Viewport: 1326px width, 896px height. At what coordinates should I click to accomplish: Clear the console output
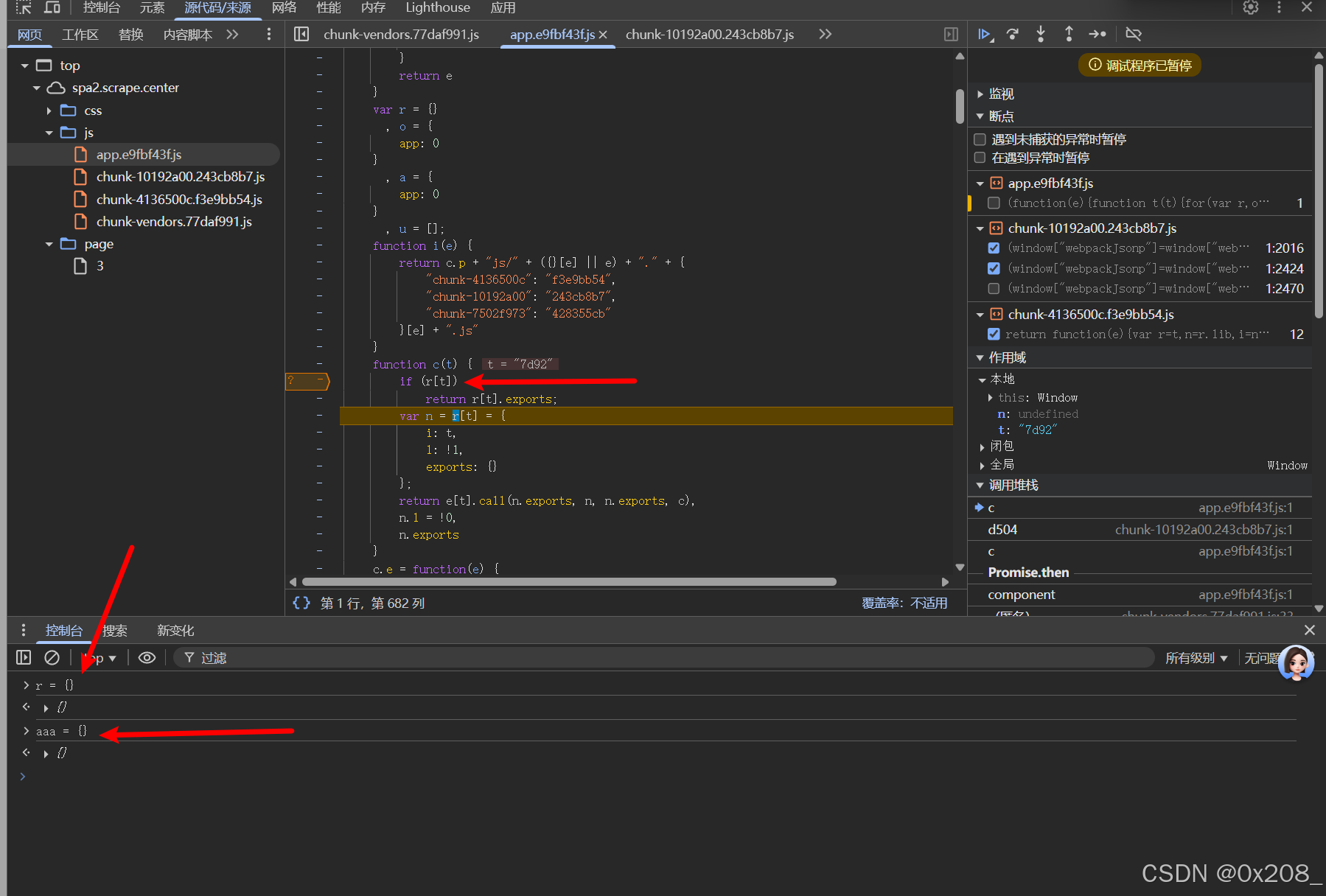[52, 657]
